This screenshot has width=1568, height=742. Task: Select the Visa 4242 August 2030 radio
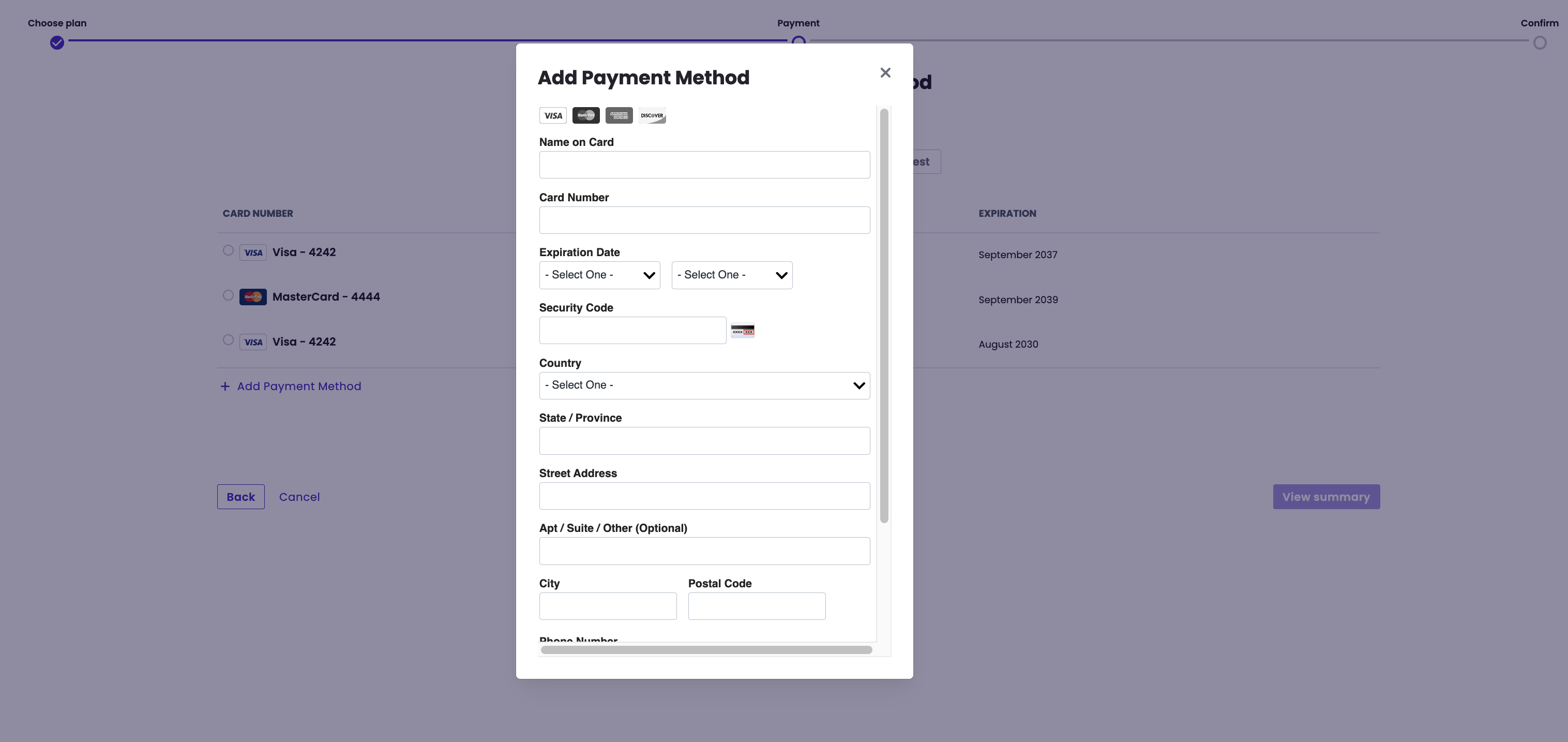[x=228, y=340]
